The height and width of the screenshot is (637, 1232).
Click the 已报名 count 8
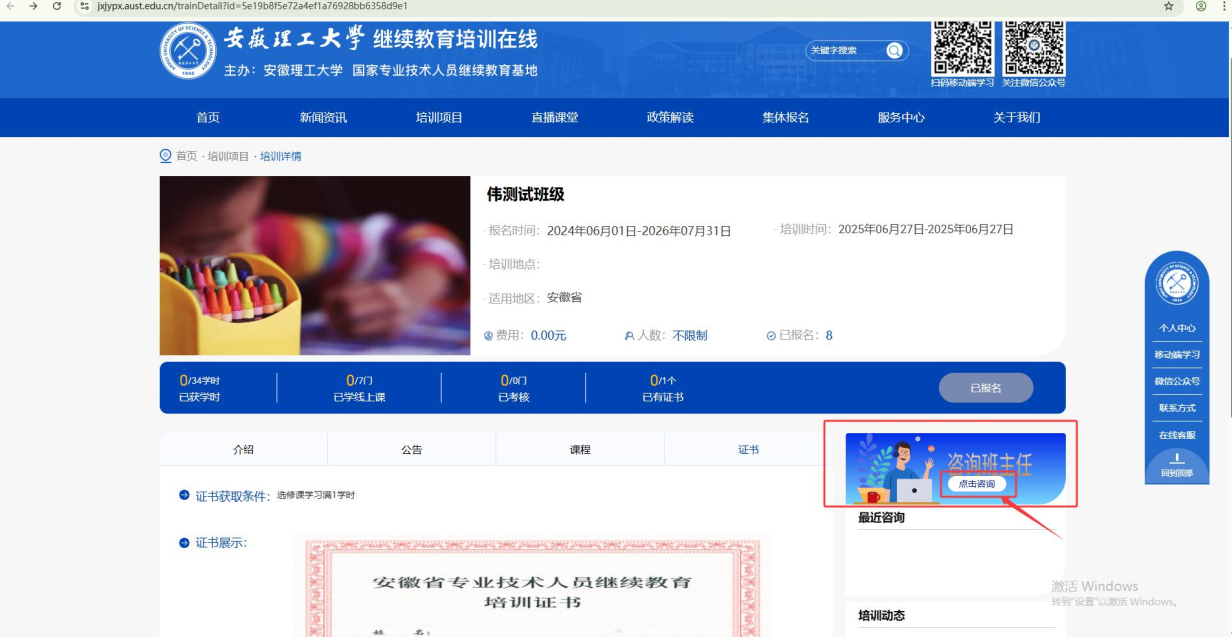click(829, 336)
